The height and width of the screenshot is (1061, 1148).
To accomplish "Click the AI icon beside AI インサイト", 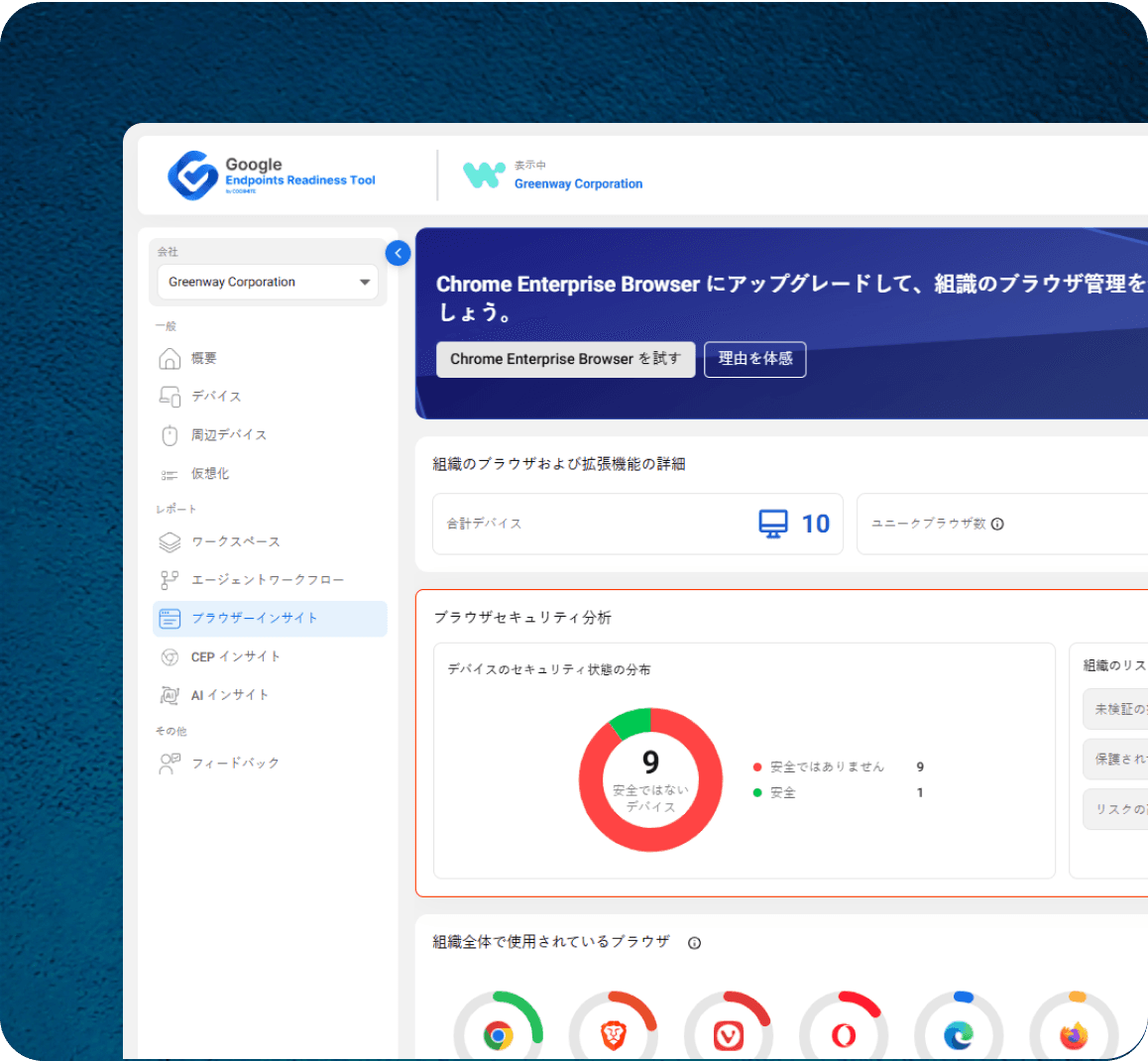I will [170, 695].
